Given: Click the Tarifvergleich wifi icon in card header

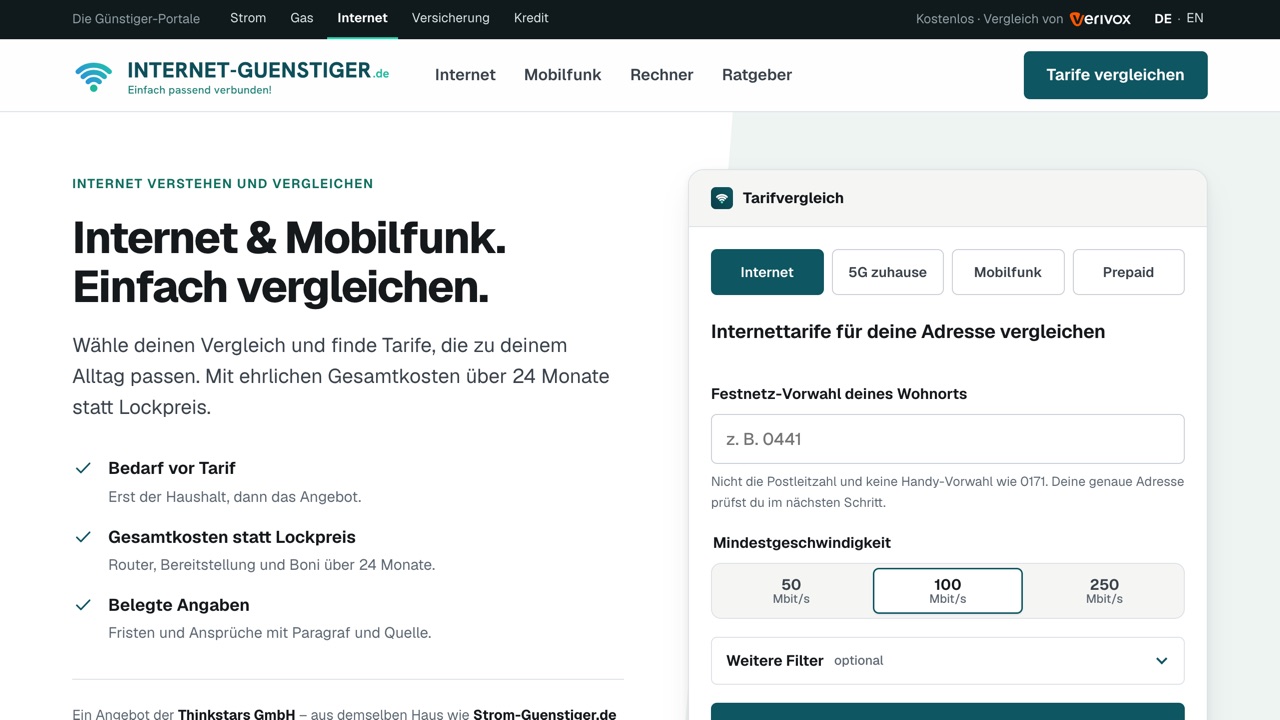Looking at the screenshot, I should [722, 198].
